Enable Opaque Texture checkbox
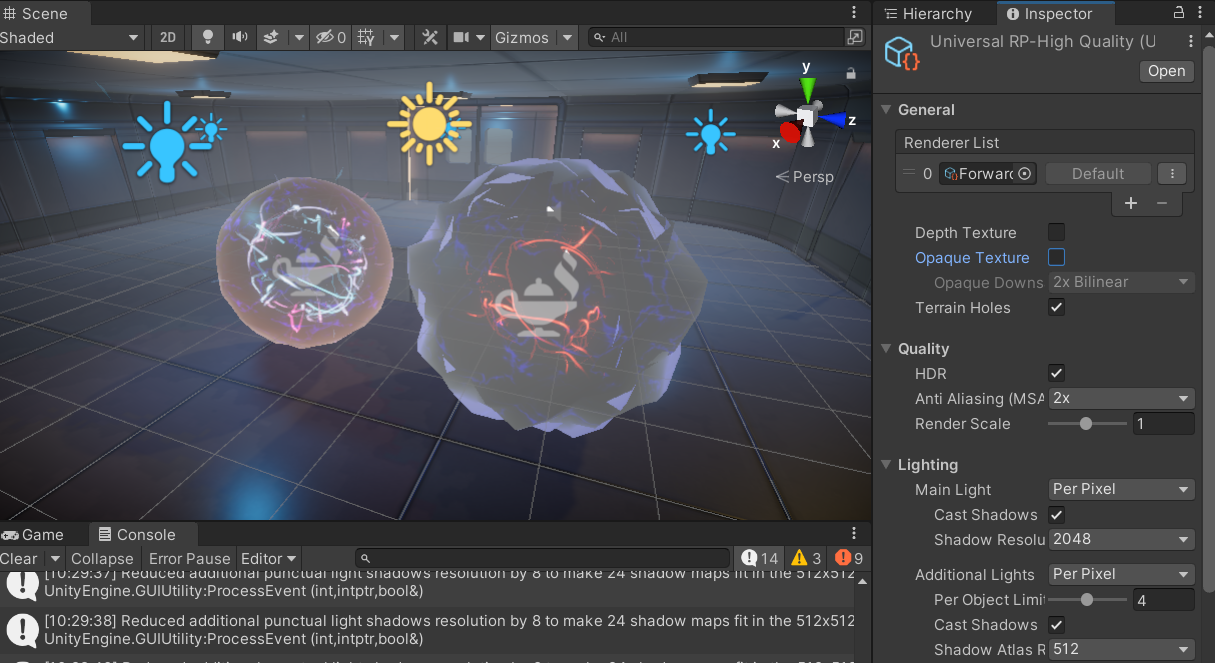The width and height of the screenshot is (1215, 663). click(1056, 257)
